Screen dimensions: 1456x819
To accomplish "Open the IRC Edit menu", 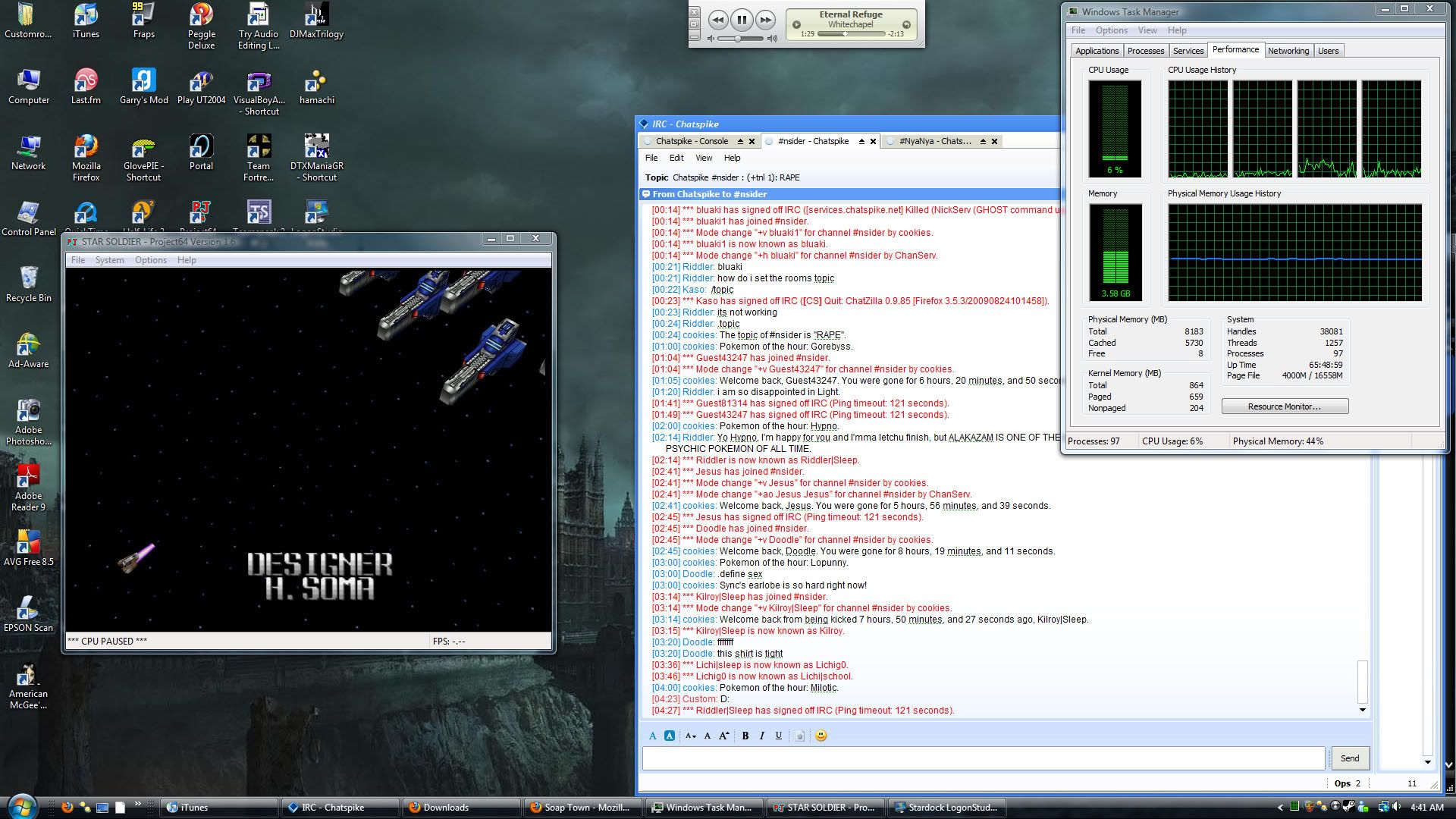I will coord(676,158).
